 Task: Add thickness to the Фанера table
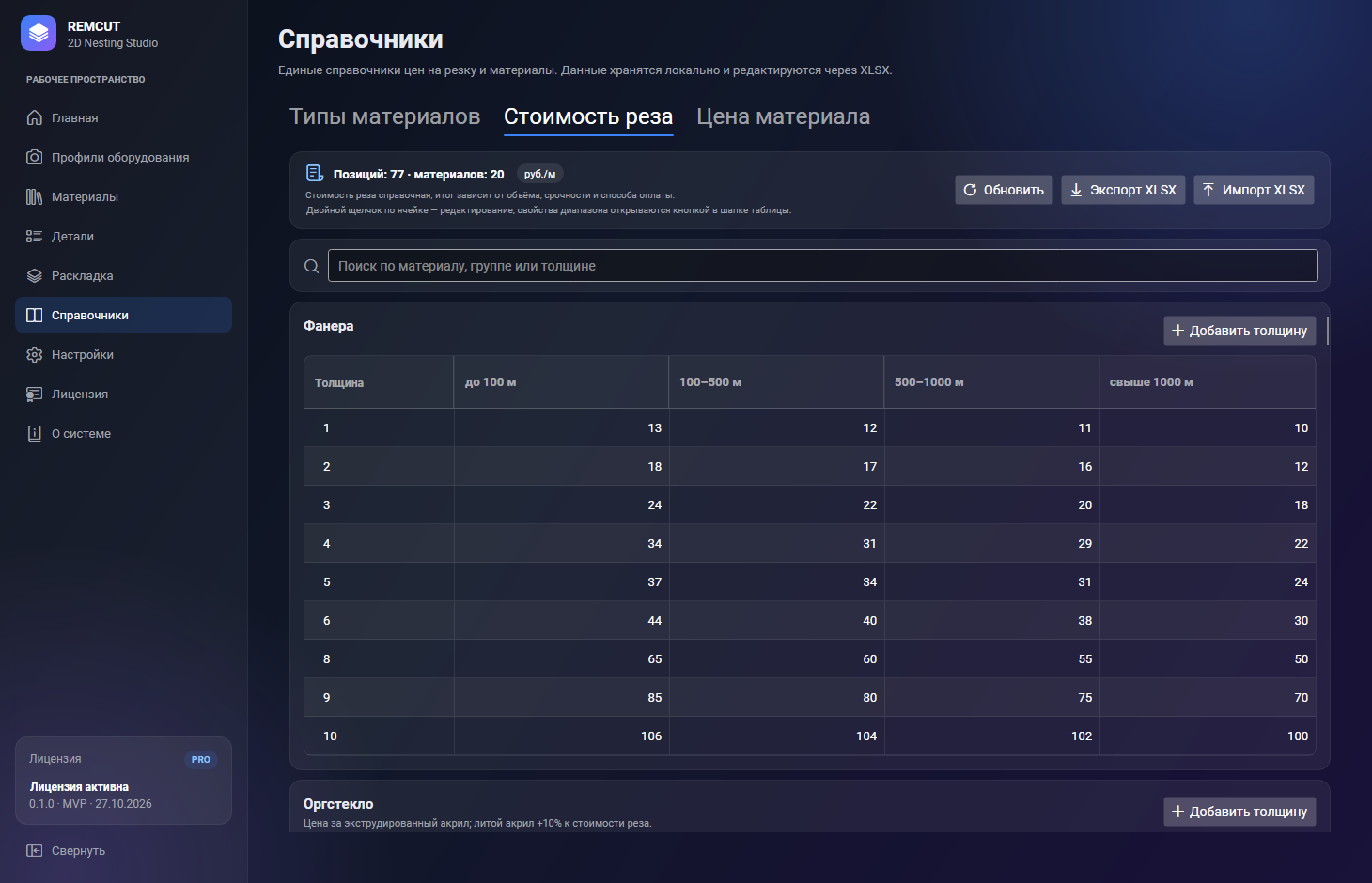point(1239,331)
